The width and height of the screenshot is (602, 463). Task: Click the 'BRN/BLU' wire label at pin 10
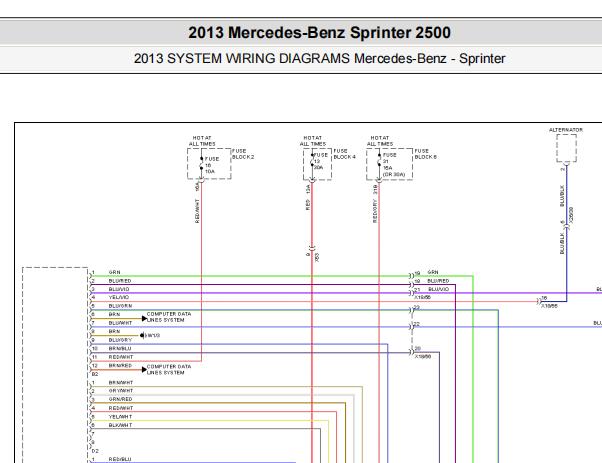pyautogui.click(x=120, y=349)
